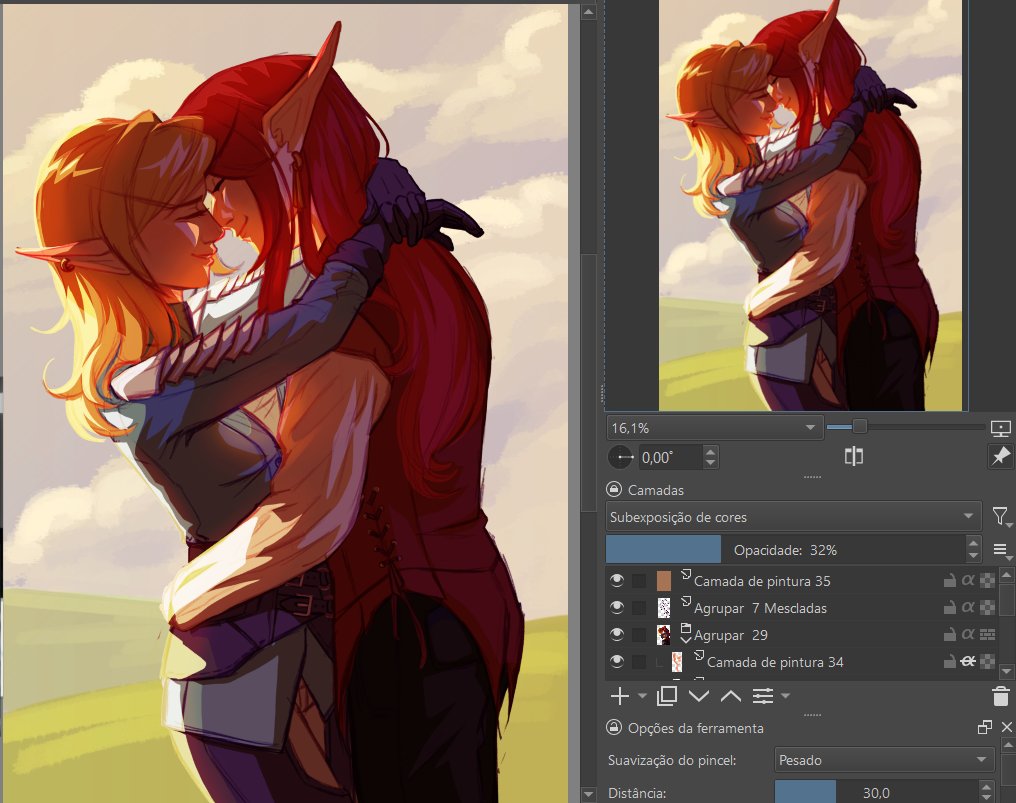
Task: Delete layer with trash icon
Action: coord(1000,696)
